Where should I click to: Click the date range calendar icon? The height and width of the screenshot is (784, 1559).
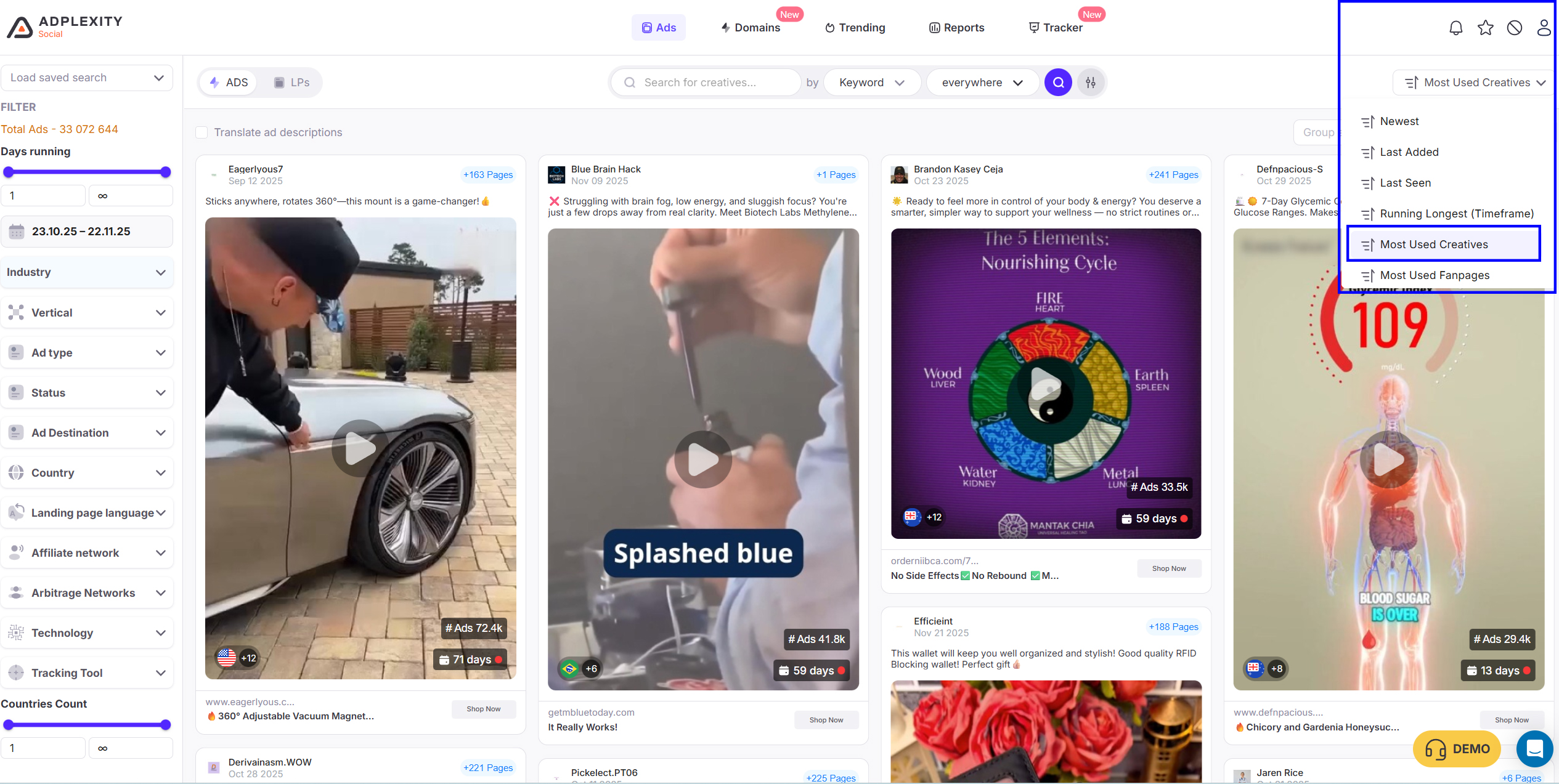click(x=17, y=232)
